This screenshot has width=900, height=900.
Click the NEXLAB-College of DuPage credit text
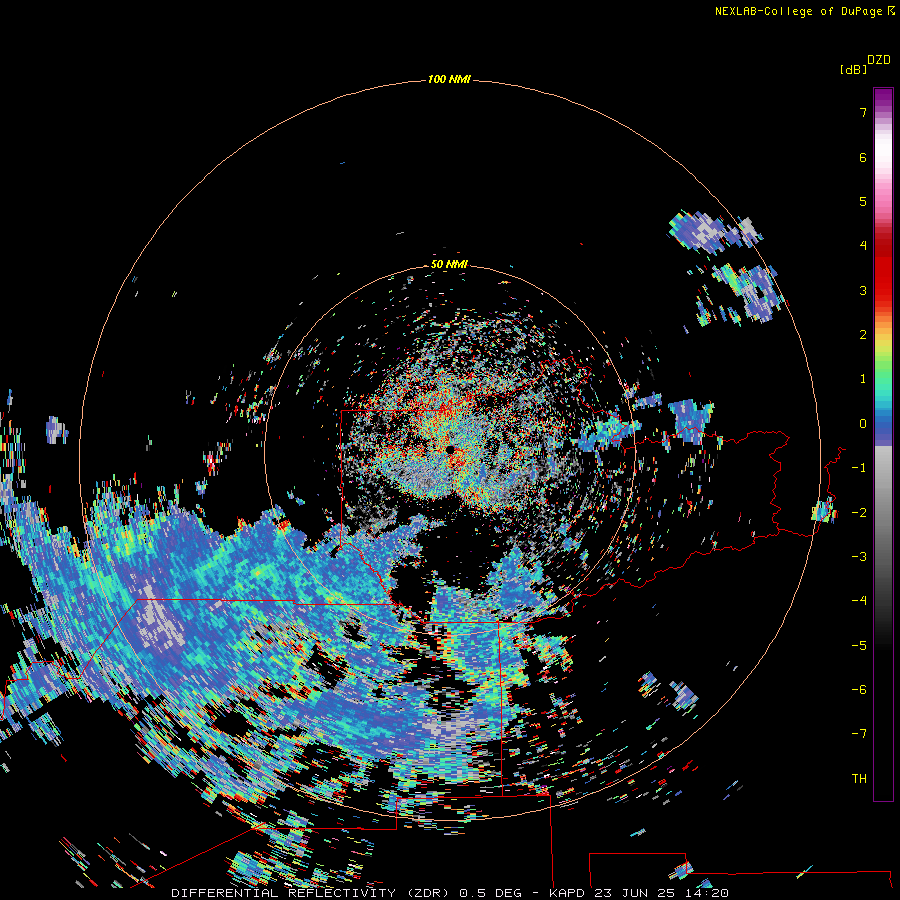point(804,11)
